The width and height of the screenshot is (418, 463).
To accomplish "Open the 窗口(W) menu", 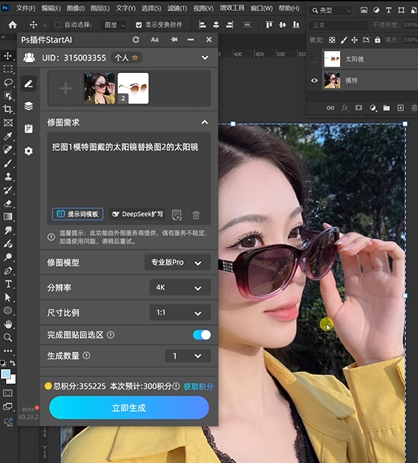I will (262, 8).
